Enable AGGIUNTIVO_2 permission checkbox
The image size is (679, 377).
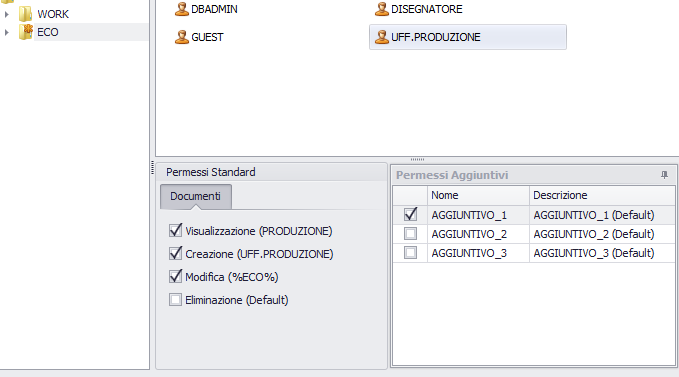tap(410, 234)
